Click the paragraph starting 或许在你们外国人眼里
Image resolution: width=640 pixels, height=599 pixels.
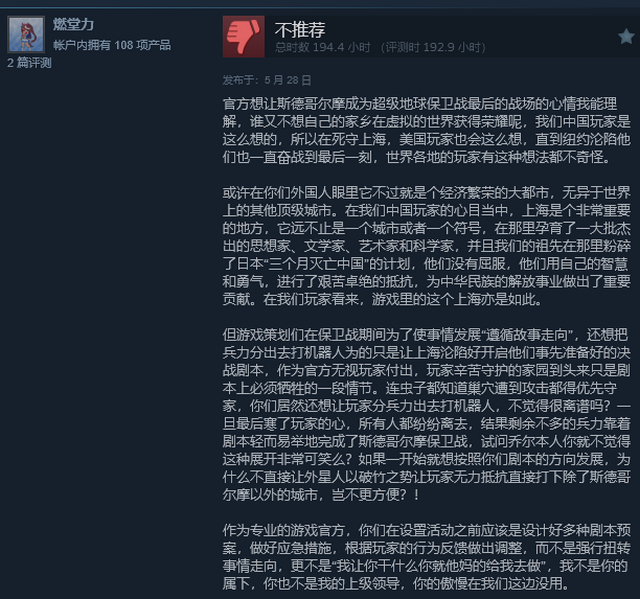click(427, 246)
